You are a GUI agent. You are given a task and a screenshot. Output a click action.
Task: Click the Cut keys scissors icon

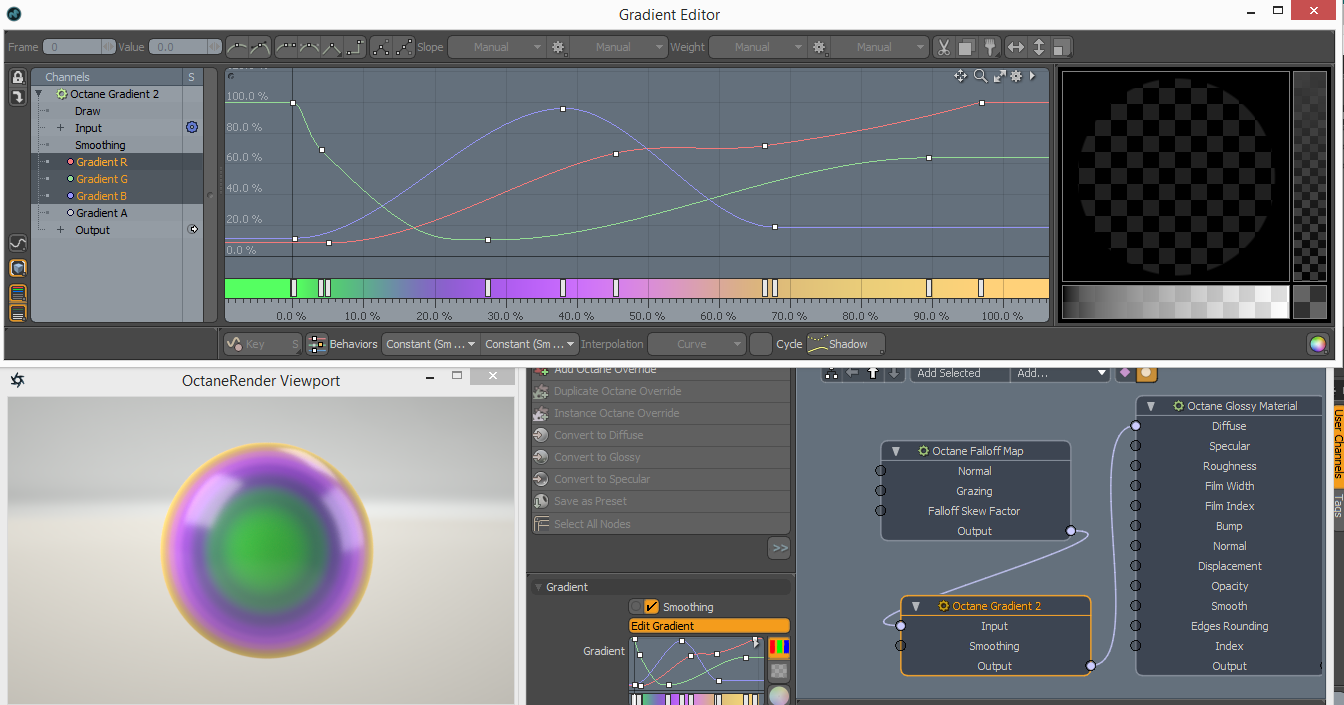coord(943,47)
